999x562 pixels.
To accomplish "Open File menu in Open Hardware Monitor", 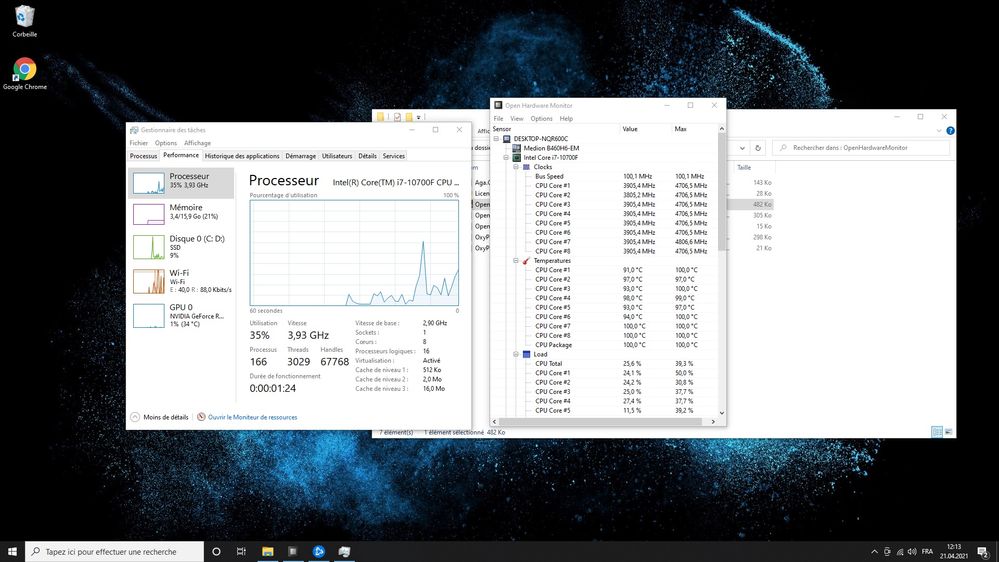I will click(498, 119).
